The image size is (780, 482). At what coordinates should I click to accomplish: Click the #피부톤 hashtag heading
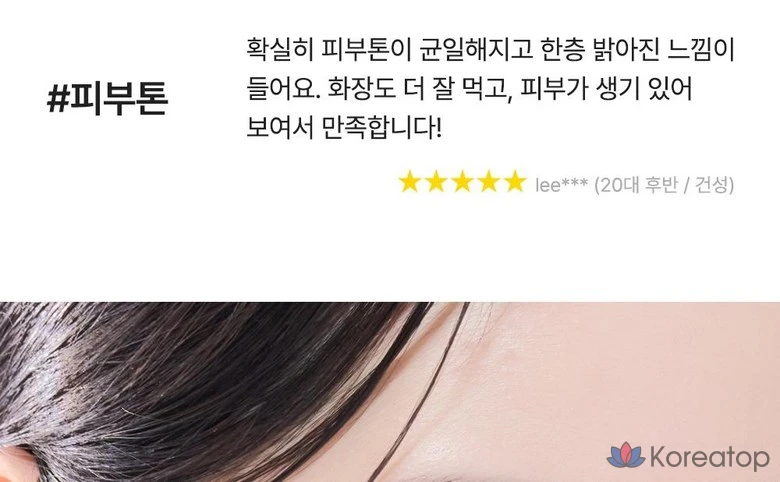pos(107,99)
